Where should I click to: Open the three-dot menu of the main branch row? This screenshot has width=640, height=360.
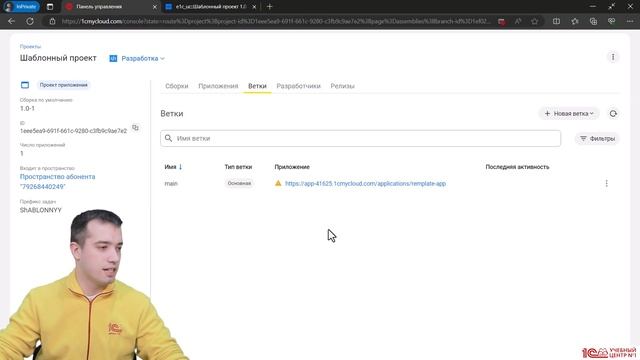(x=607, y=183)
